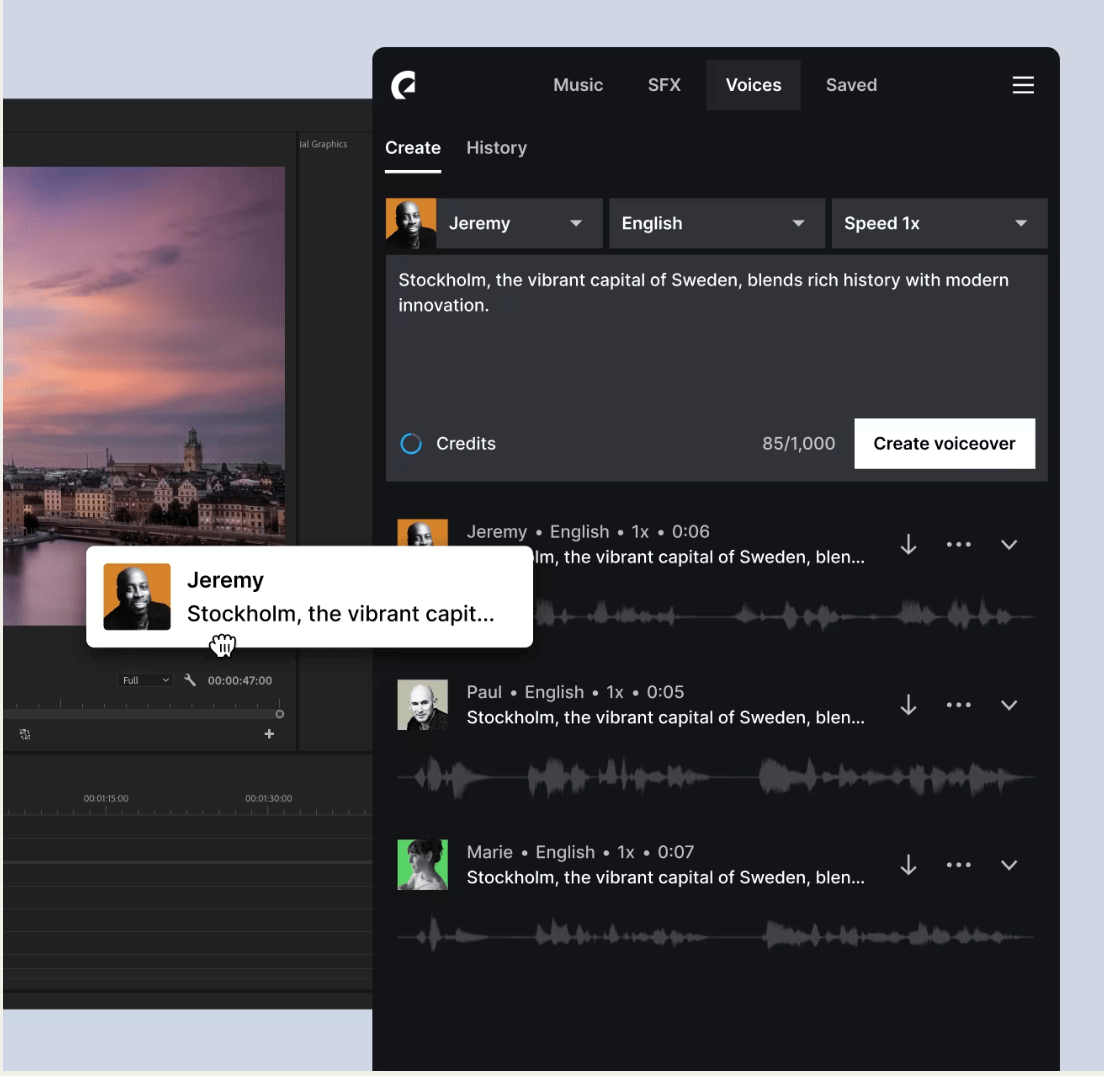Click the small icon left below the monitor scrubber
Viewport: 1104px width, 1076px height.
[25, 734]
